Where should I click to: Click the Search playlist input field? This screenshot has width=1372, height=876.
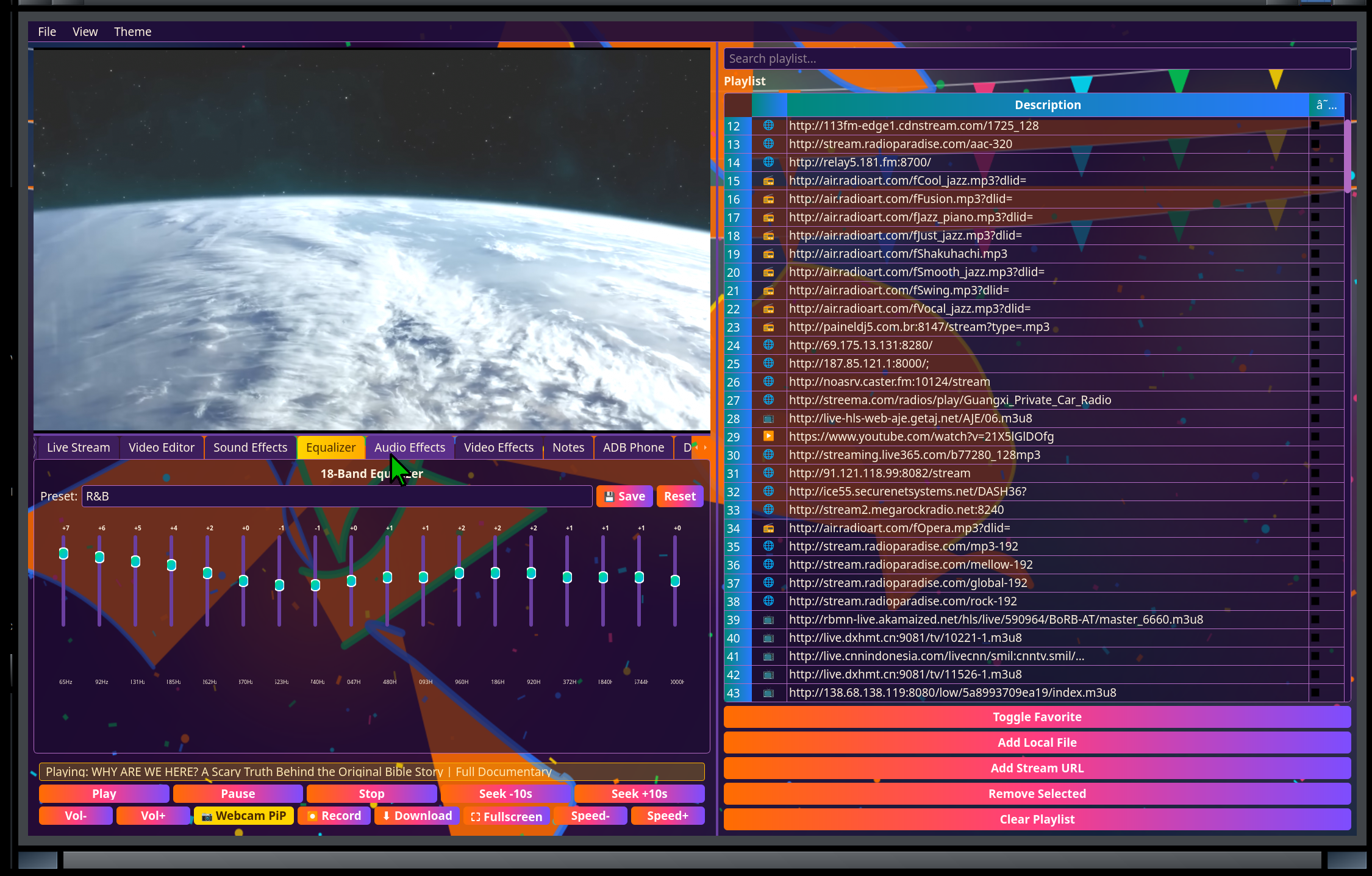(x=1037, y=59)
